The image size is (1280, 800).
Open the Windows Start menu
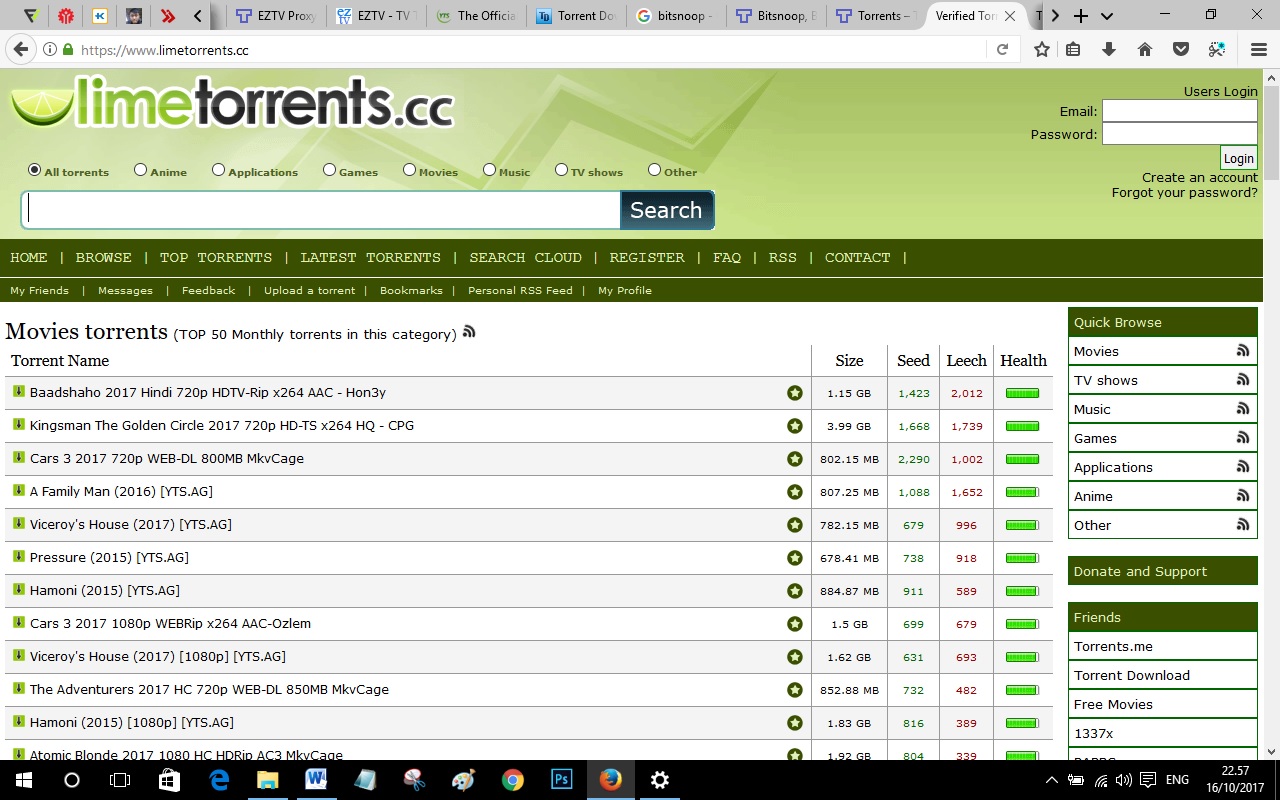[24, 779]
